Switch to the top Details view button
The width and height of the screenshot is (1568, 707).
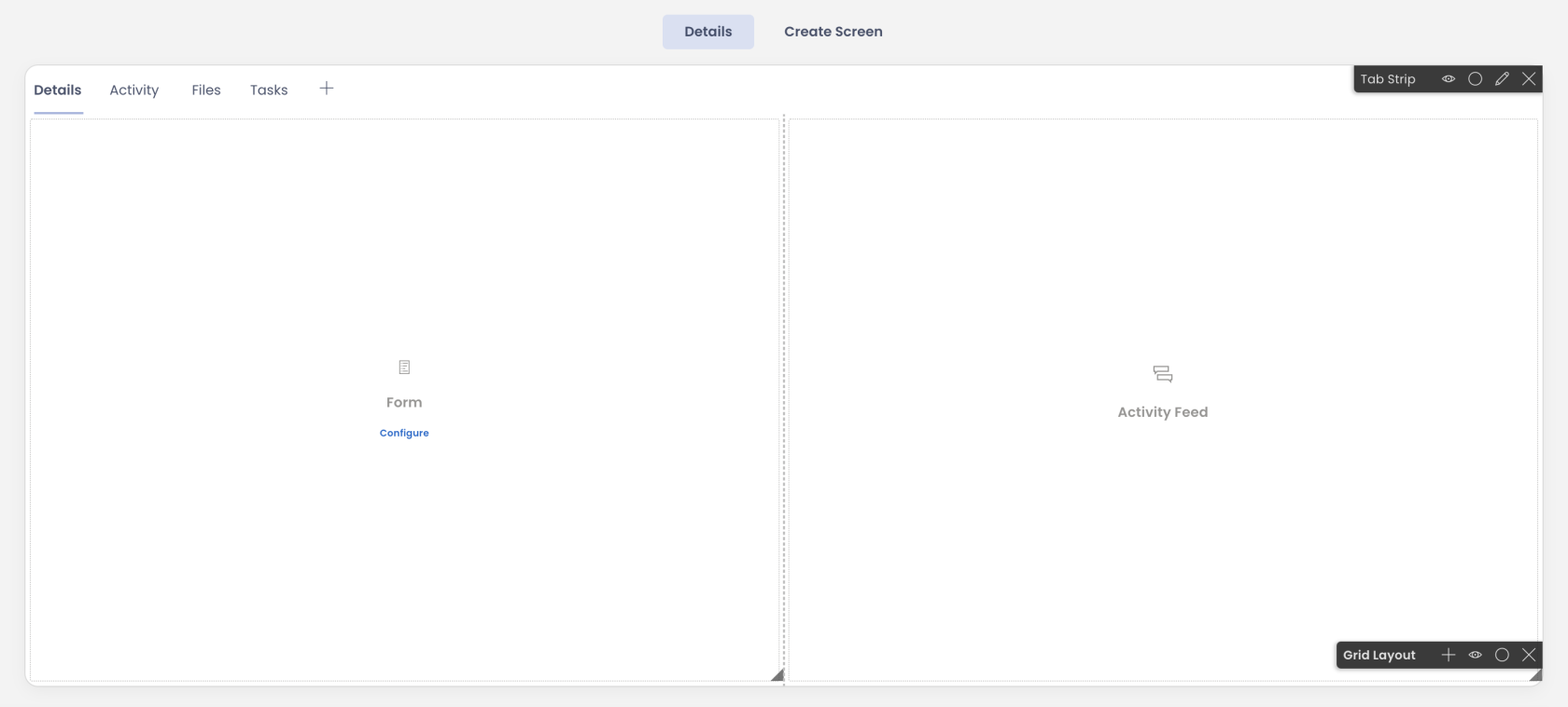[x=708, y=32]
